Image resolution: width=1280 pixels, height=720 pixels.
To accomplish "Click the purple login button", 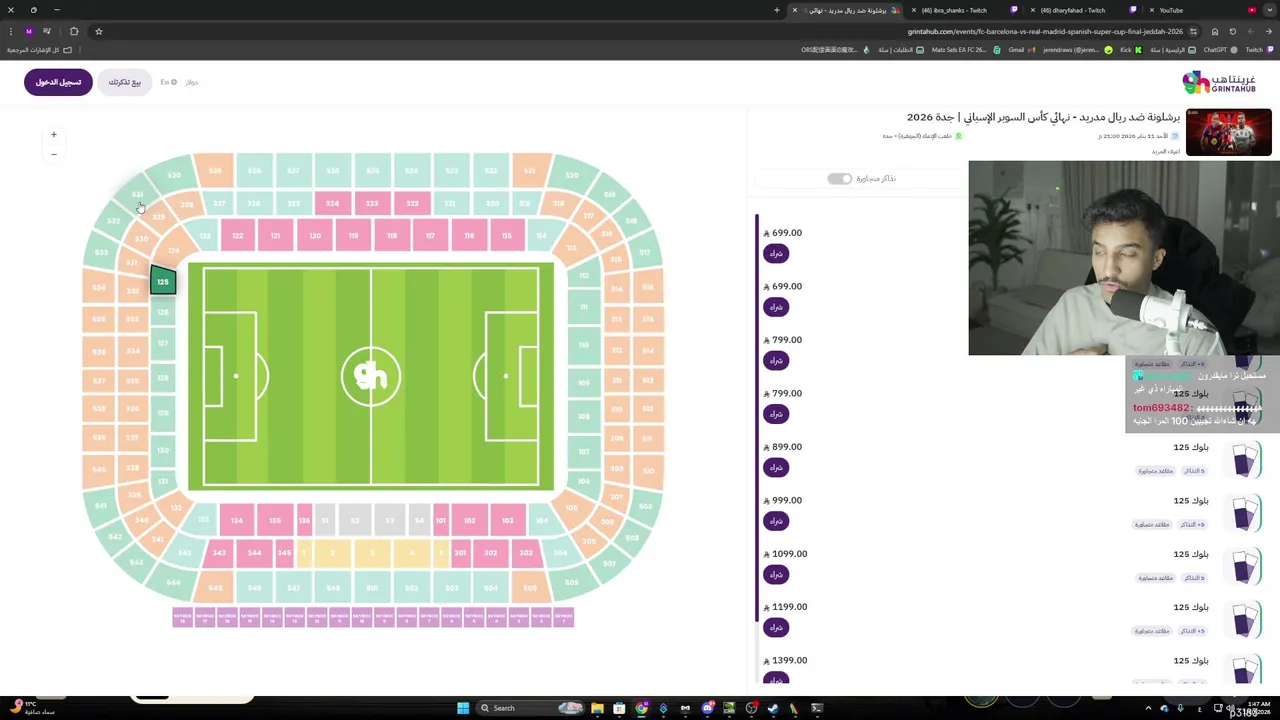I will [58, 82].
